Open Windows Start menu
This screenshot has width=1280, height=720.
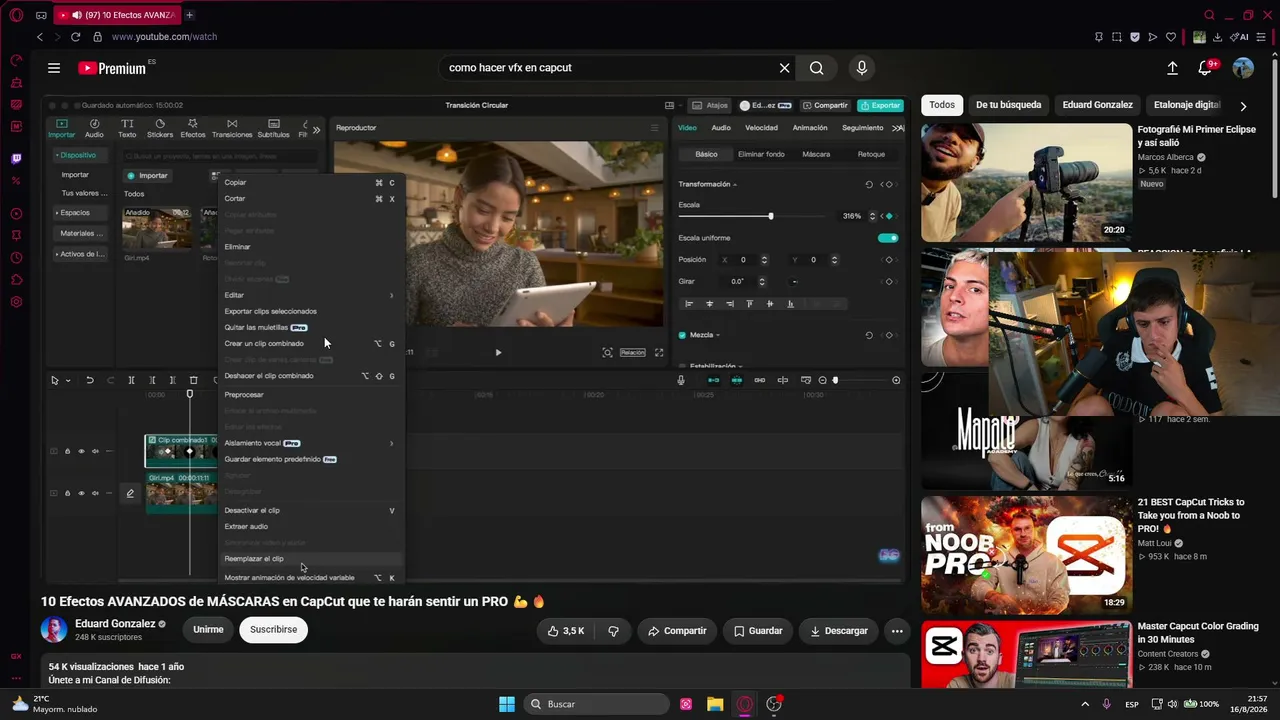tap(507, 704)
